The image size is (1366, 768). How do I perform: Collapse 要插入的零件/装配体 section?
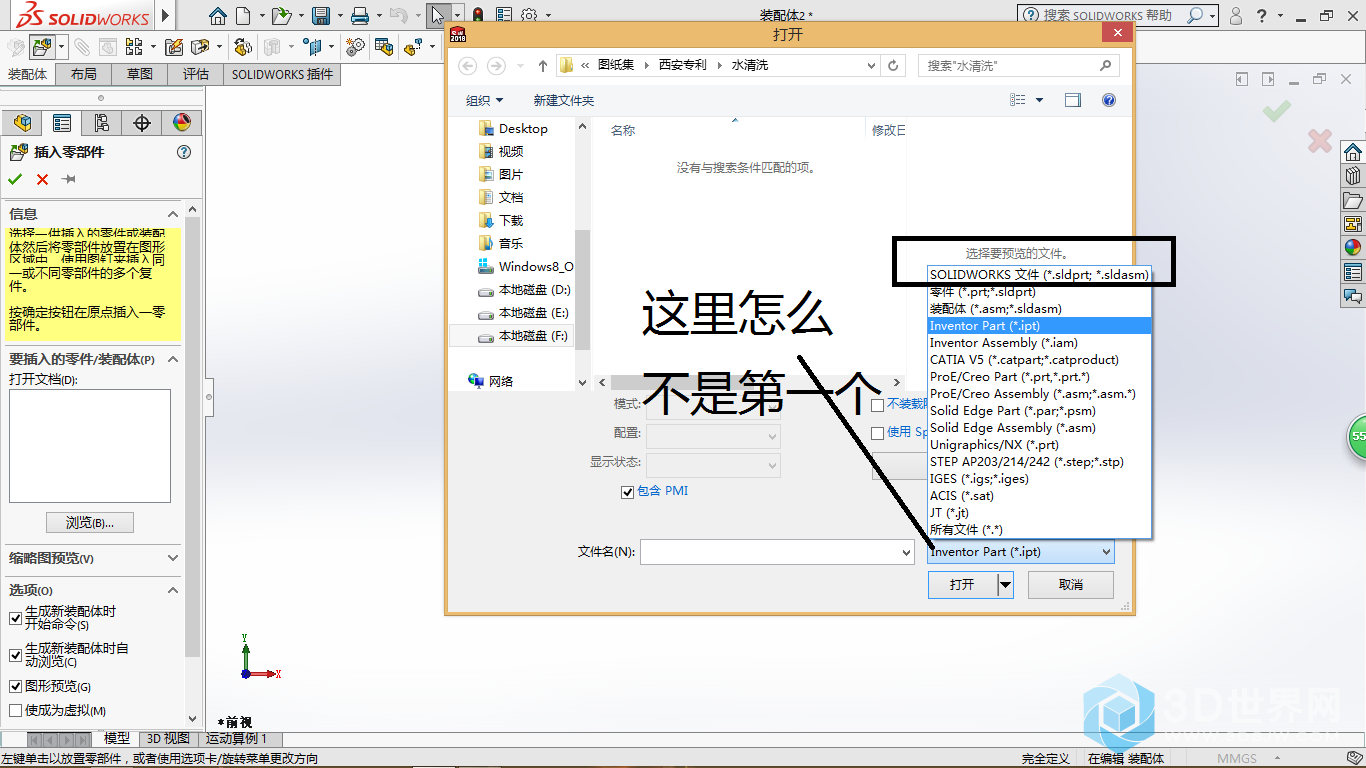(x=173, y=359)
